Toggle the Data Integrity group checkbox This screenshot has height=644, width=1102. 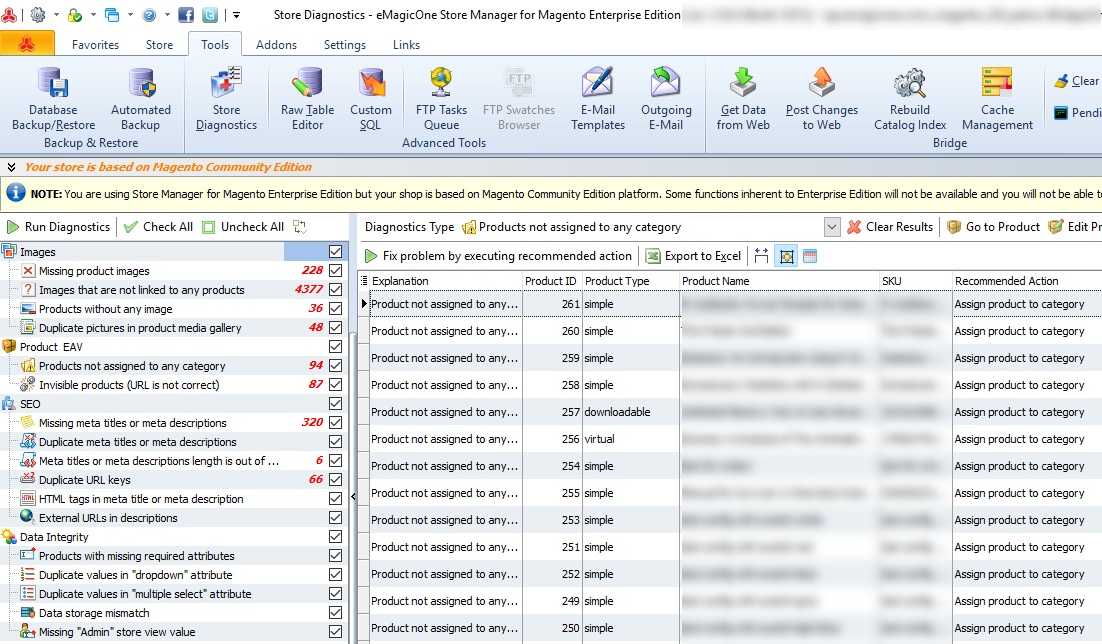(335, 536)
